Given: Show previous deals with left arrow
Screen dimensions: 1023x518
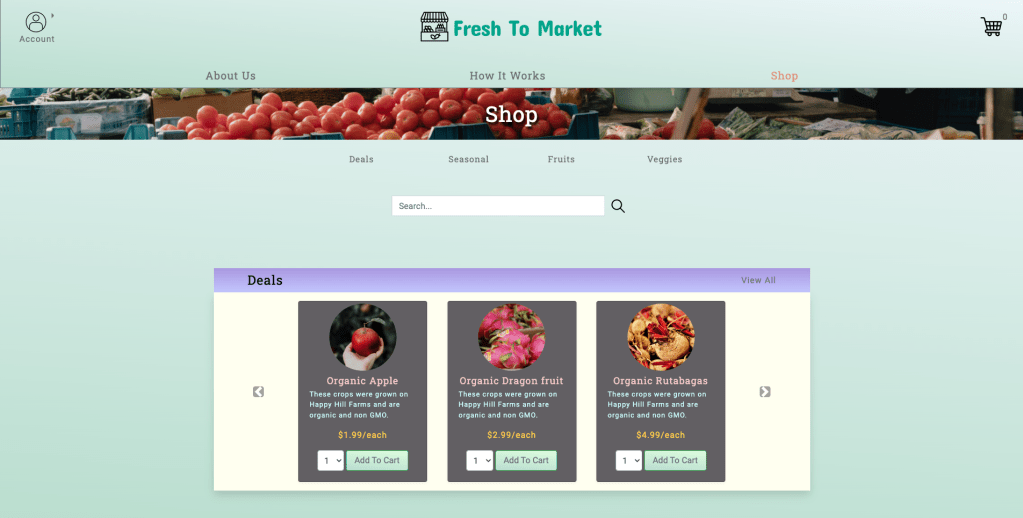Looking at the screenshot, I should coord(258,391).
